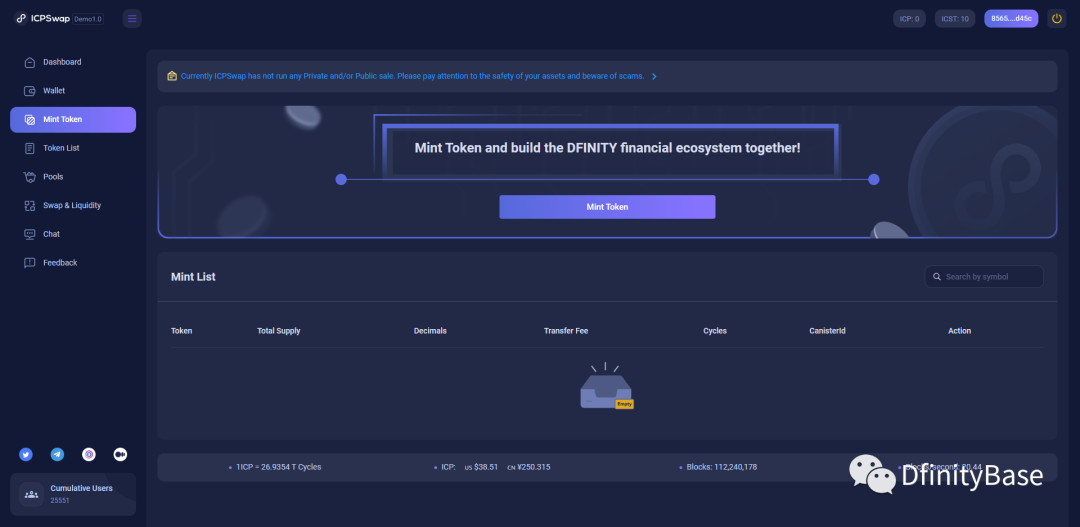The height and width of the screenshot is (527, 1080).
Task: Click the Pools icon in sidebar
Action: (30, 177)
